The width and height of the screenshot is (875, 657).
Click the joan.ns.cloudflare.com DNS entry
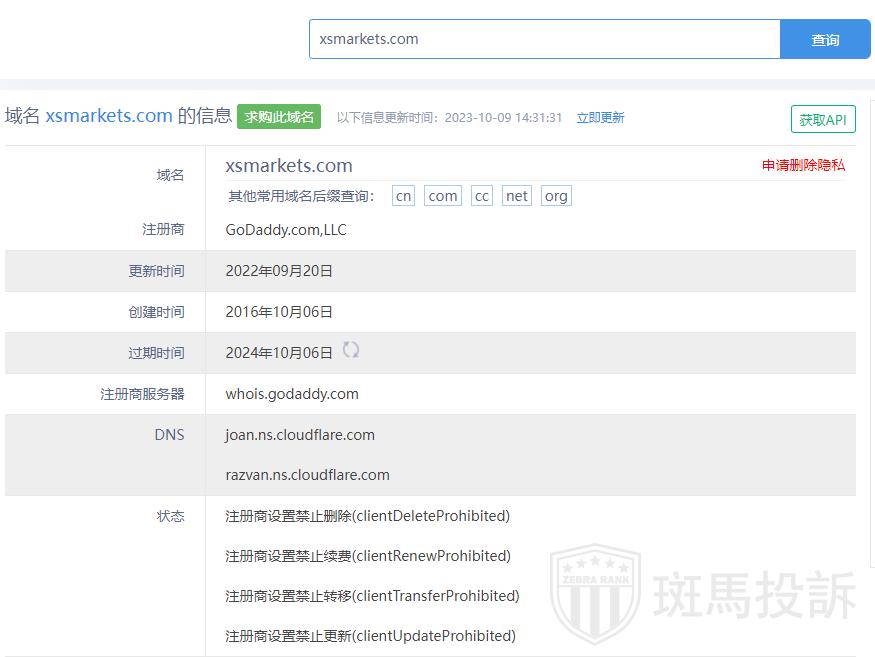tap(300, 435)
